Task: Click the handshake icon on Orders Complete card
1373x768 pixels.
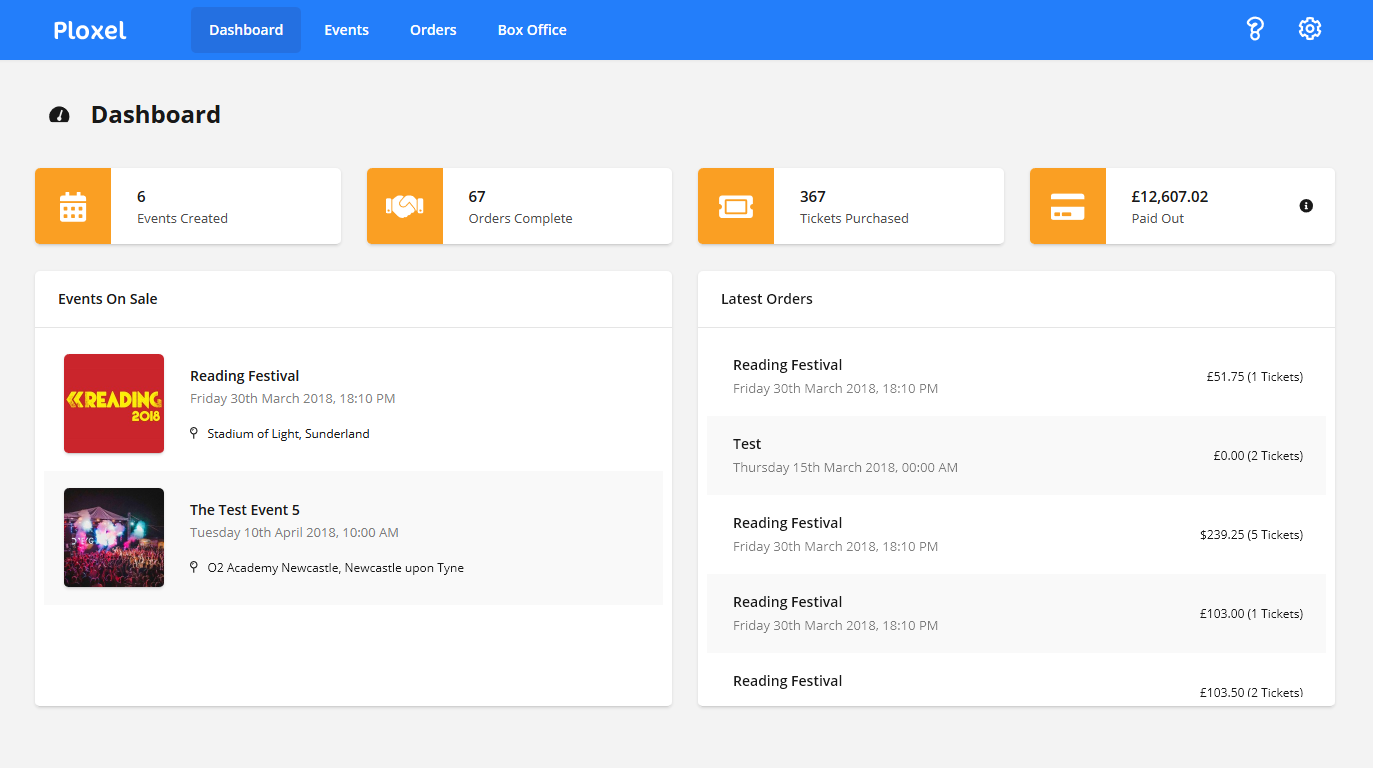Action: [405, 206]
